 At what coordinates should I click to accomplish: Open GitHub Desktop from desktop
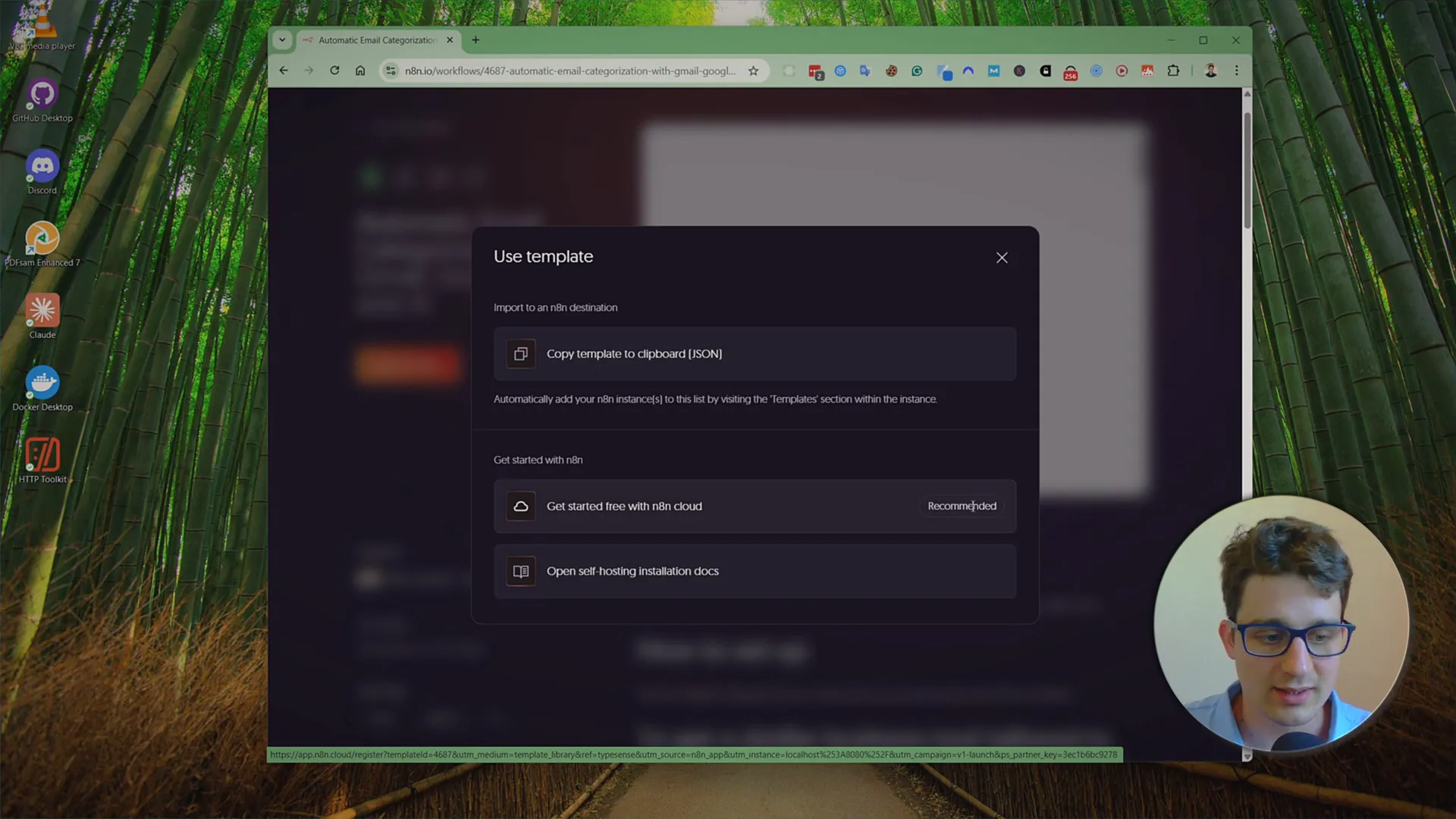pos(42,101)
